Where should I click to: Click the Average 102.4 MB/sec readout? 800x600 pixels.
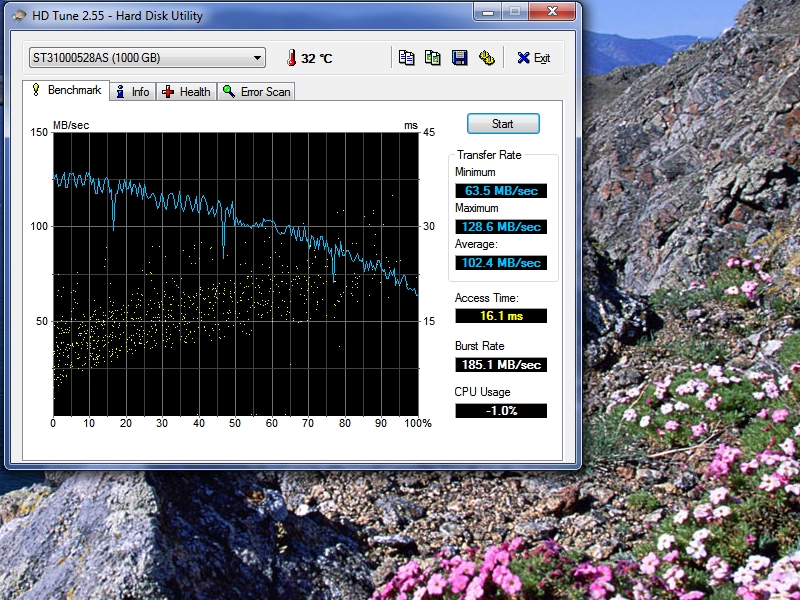coord(501,263)
